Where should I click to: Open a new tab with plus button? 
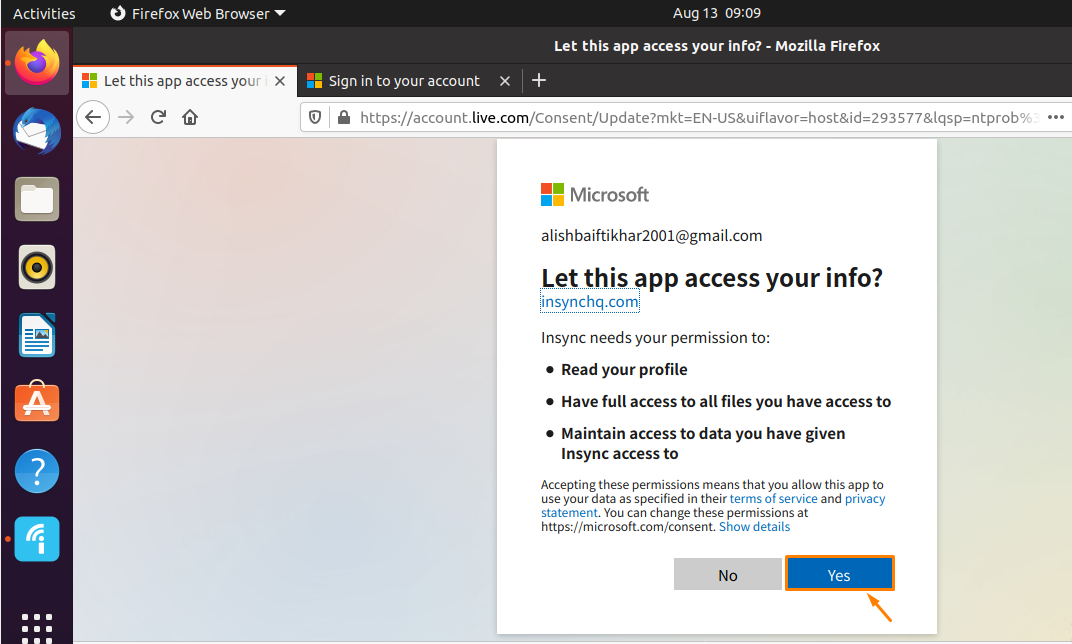click(x=539, y=81)
